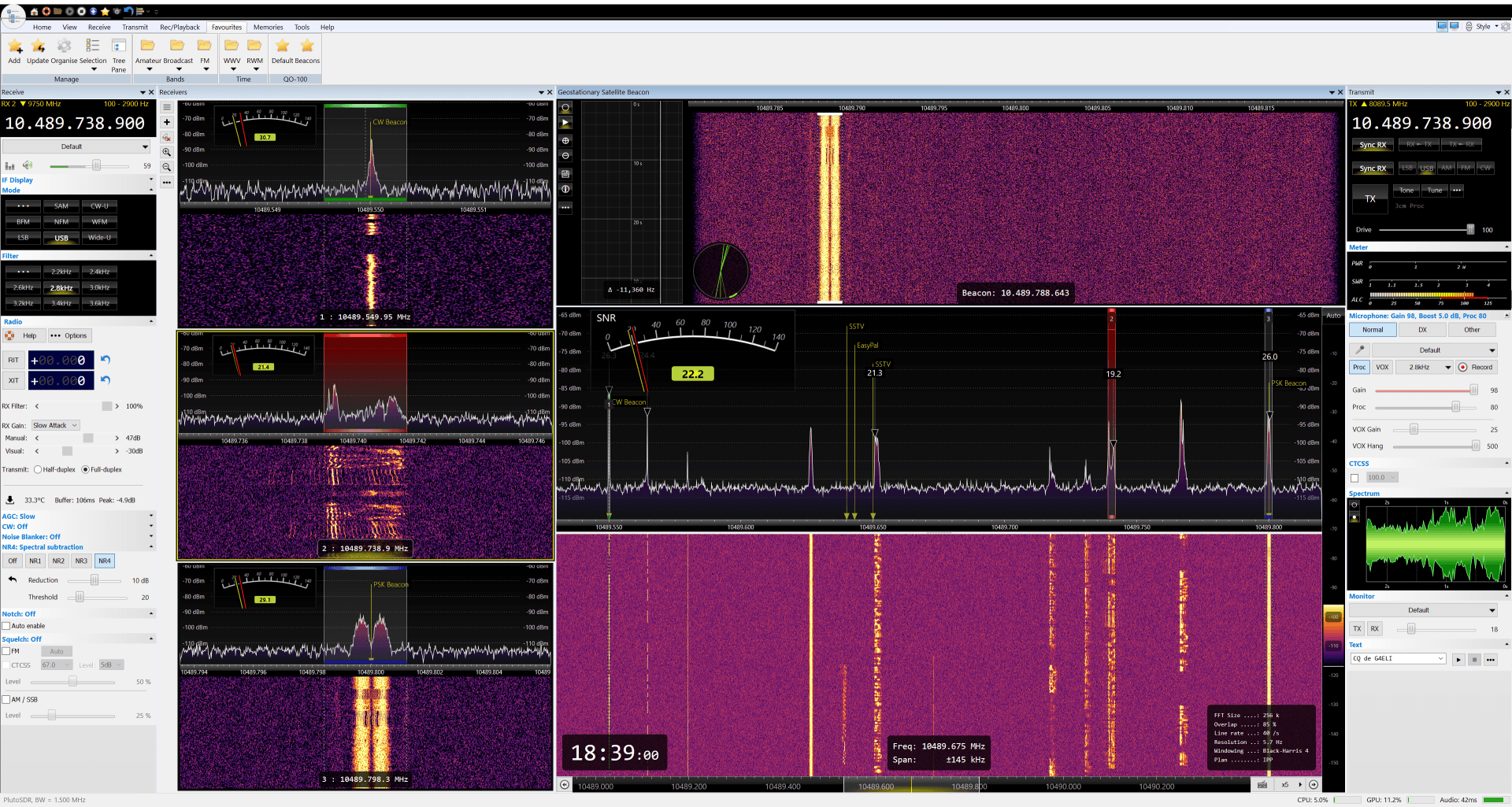Open the Tree Pane icon
1512x807 pixels.
click(119, 47)
